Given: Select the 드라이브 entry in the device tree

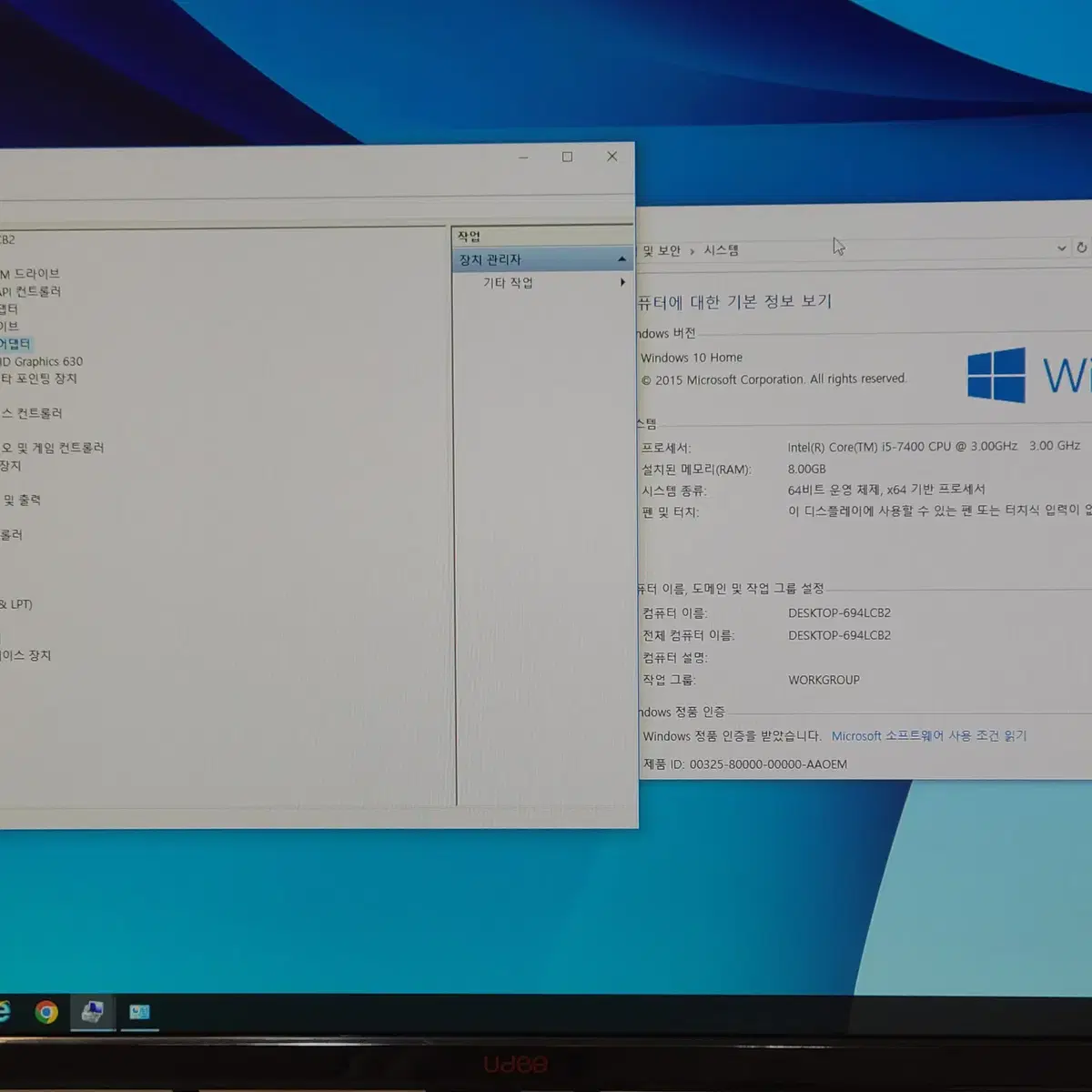Looking at the screenshot, I should (30, 273).
